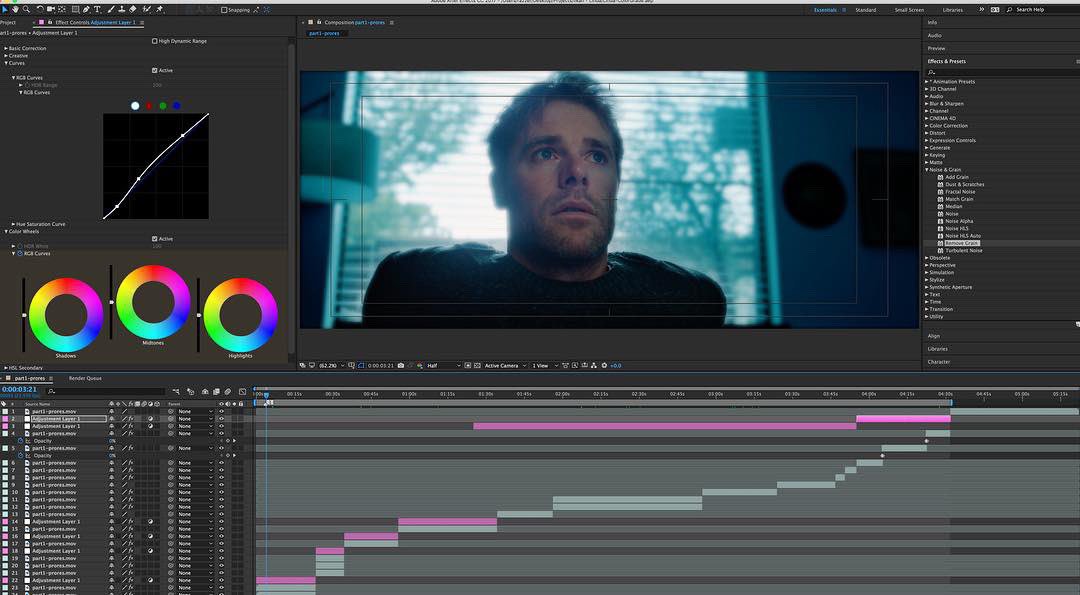Image resolution: width=1080 pixels, height=595 pixels.
Task: Uncheck Active under Color Wheels
Action: pyautogui.click(x=154, y=238)
